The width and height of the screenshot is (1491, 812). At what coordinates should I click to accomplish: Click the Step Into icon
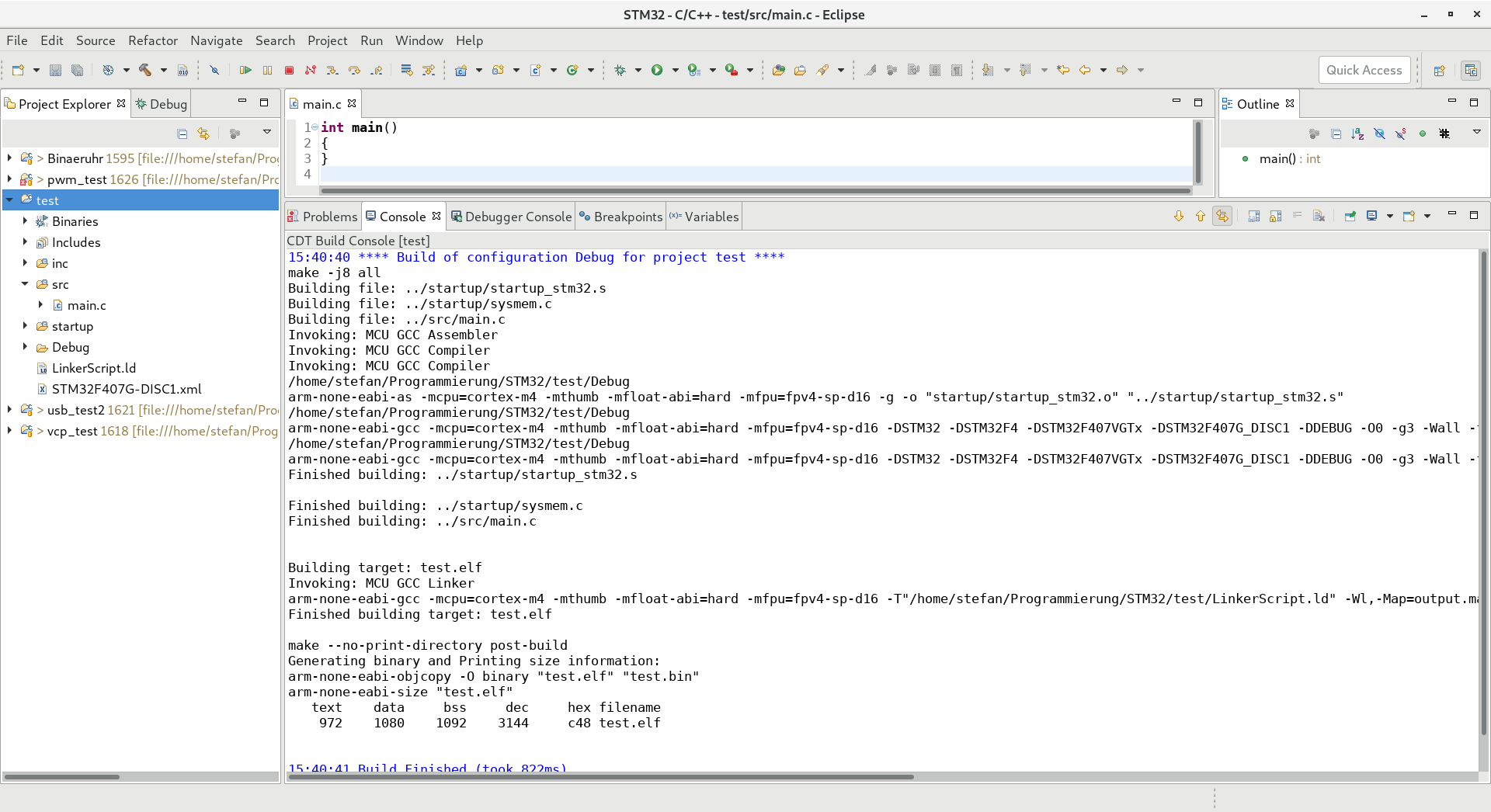[x=332, y=70]
